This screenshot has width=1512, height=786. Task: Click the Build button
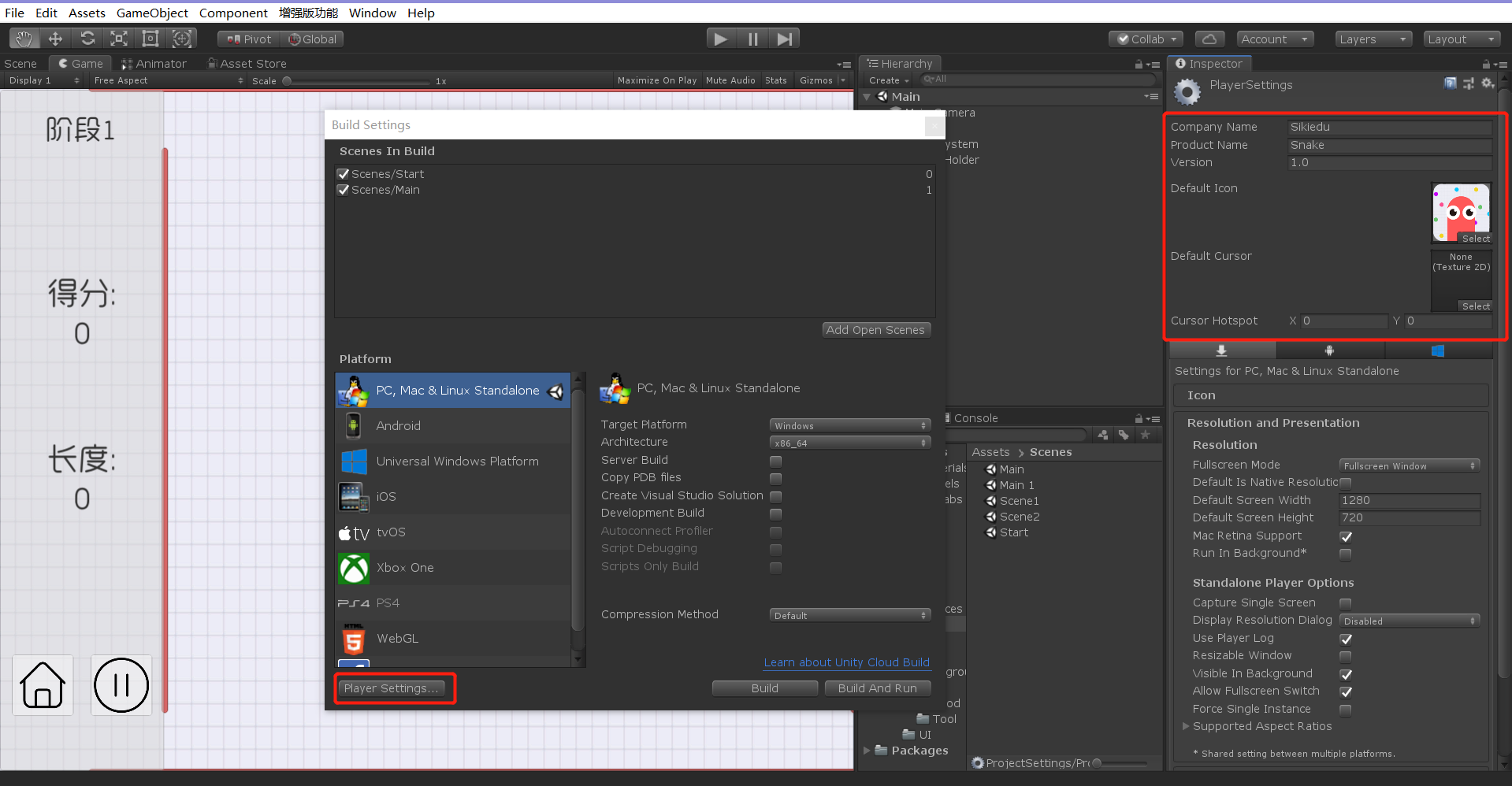764,688
